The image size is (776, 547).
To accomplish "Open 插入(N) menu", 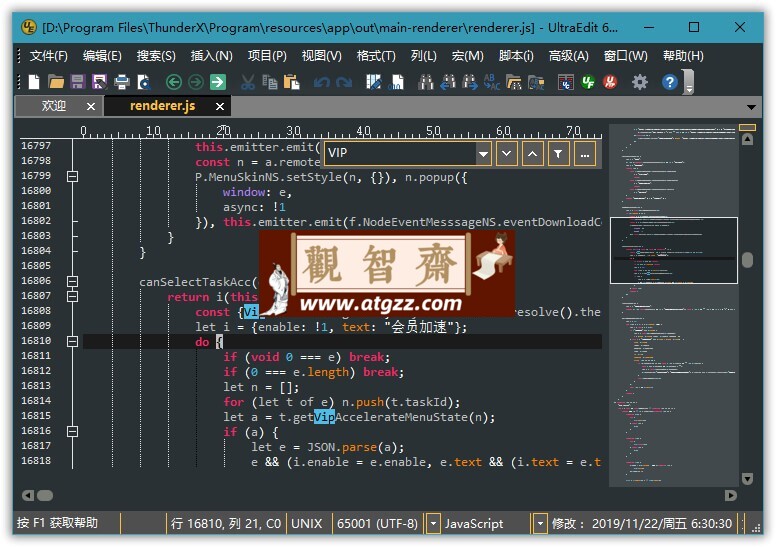I will [x=211, y=56].
